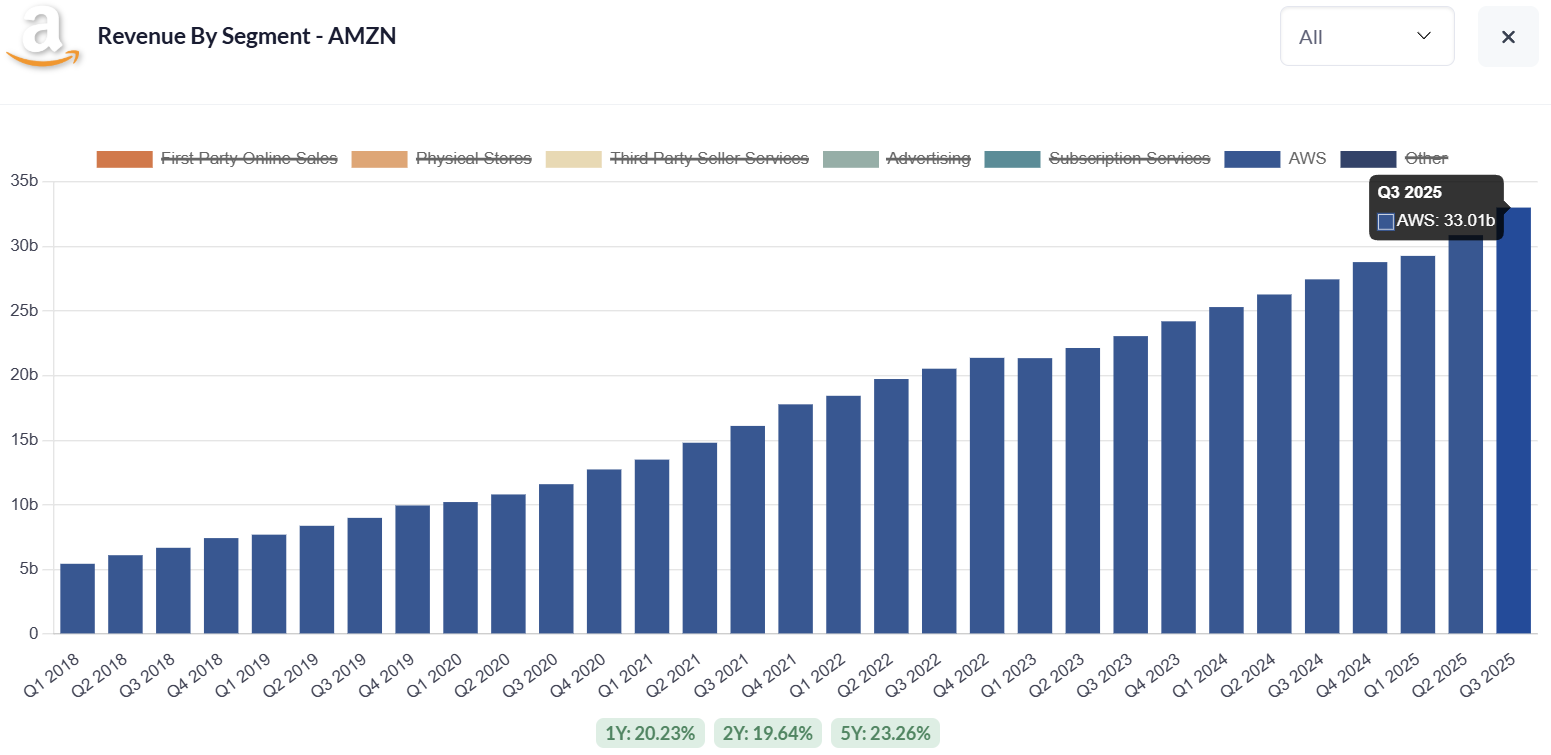
Task: Click the 'AWS: 33.01b' tooltip value
Action: point(1446,220)
